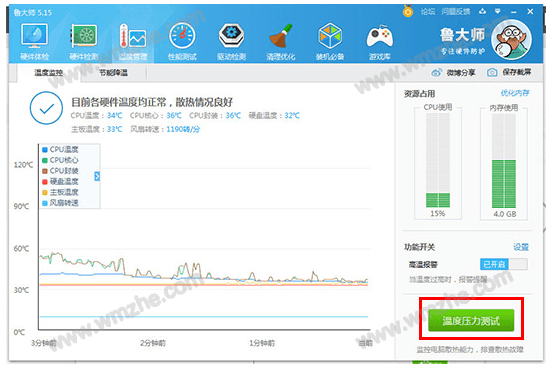
Task: Click the 微博分享 text
Action: coord(460,73)
